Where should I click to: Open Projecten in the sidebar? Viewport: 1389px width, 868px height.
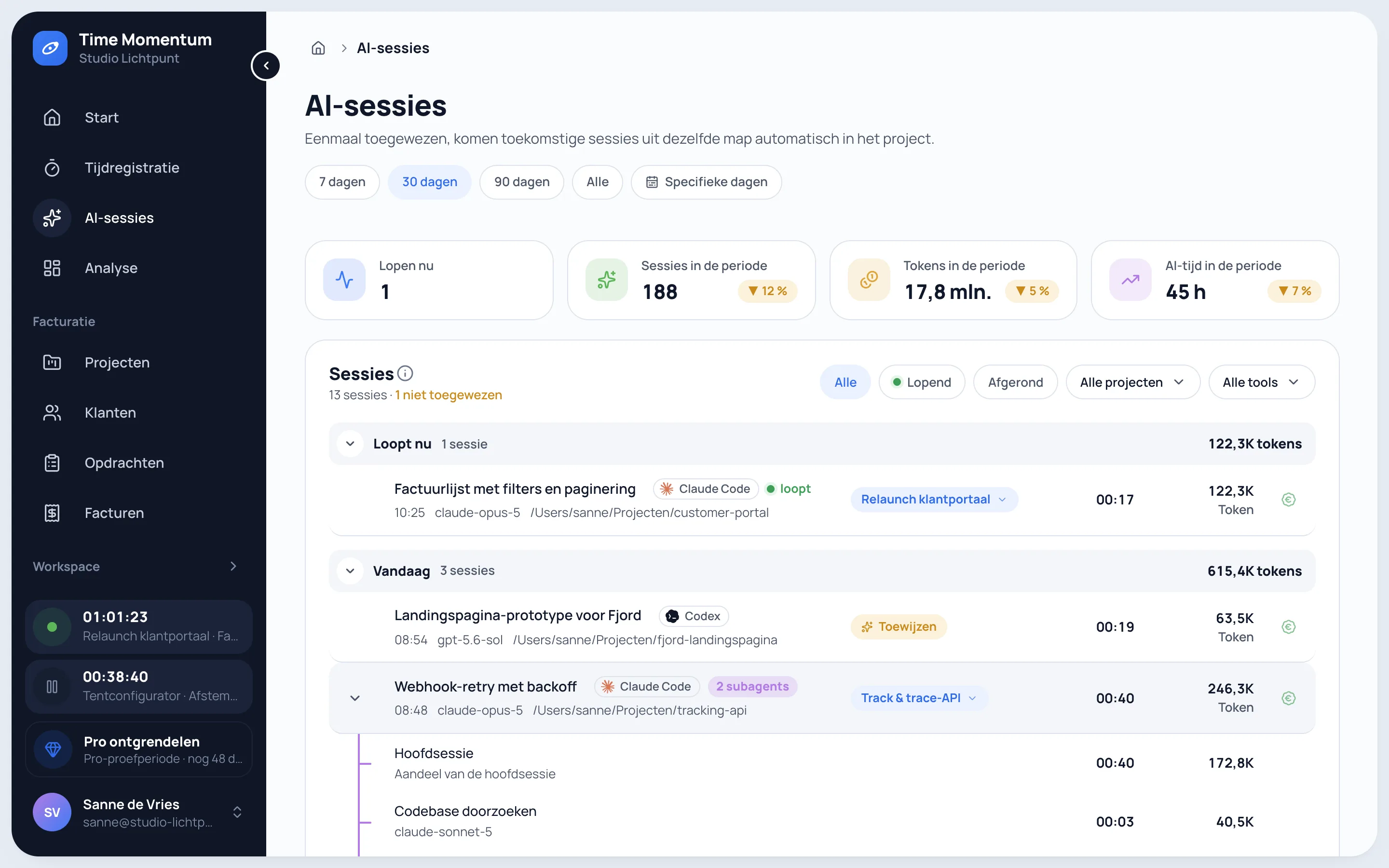(139, 362)
